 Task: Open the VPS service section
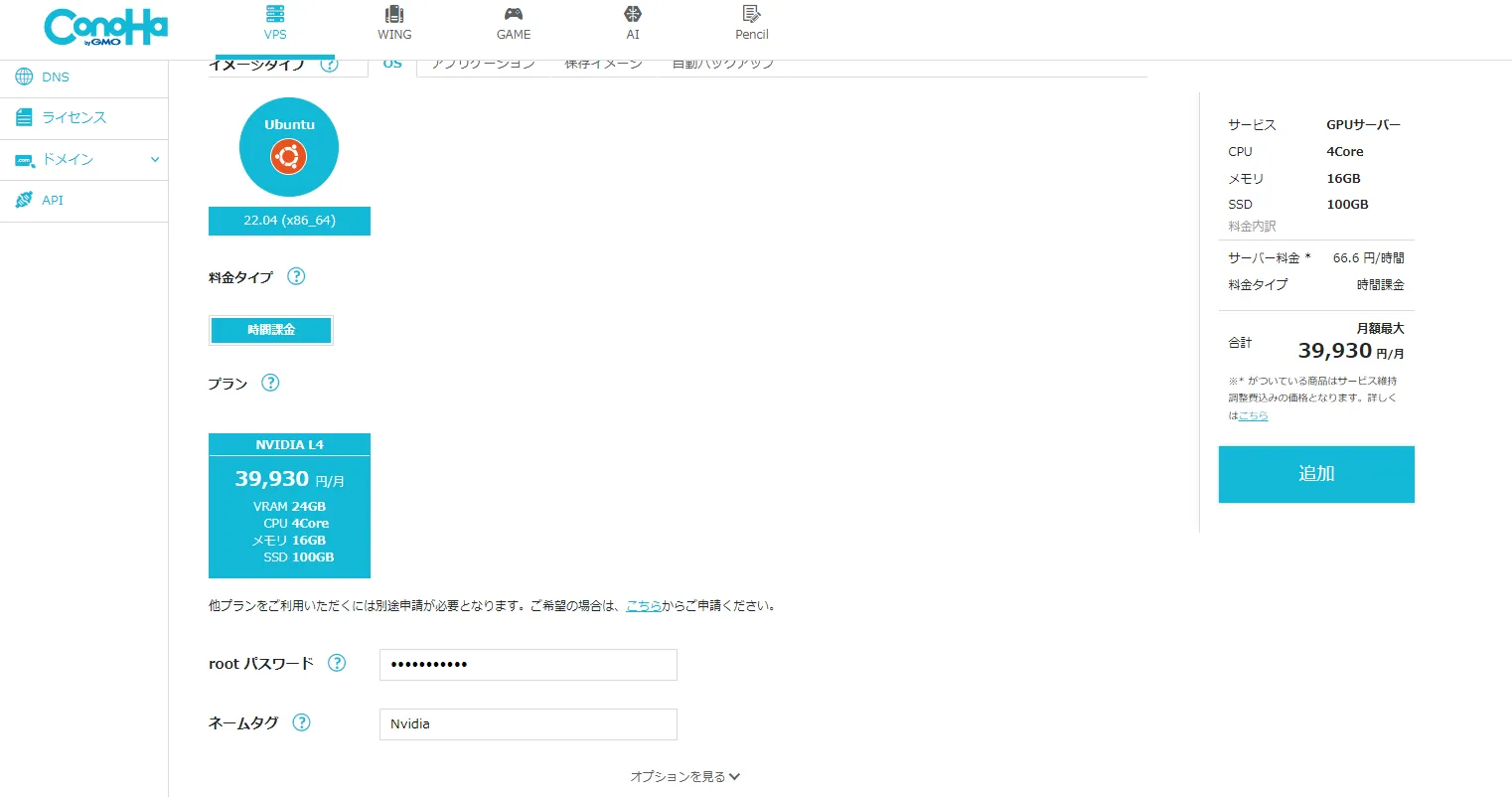point(275,24)
